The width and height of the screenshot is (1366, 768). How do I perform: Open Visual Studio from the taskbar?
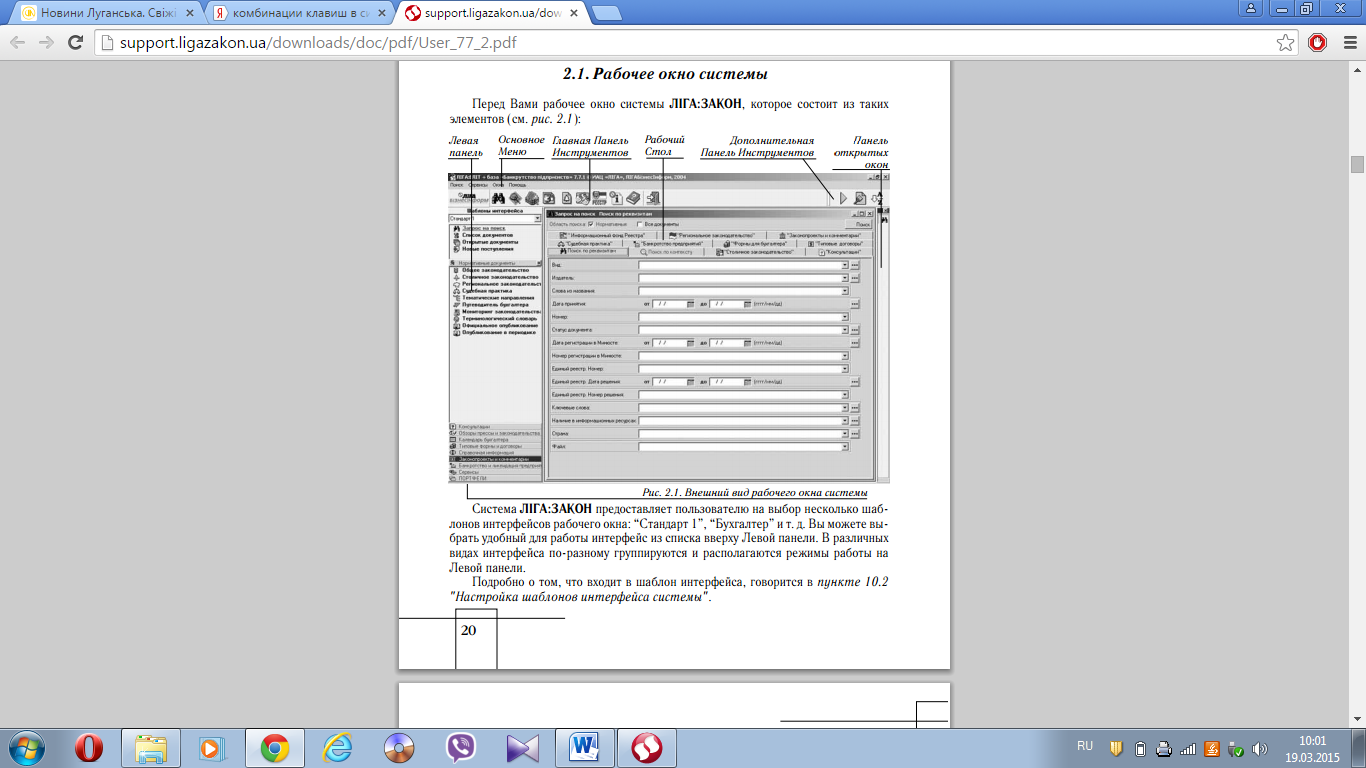523,748
